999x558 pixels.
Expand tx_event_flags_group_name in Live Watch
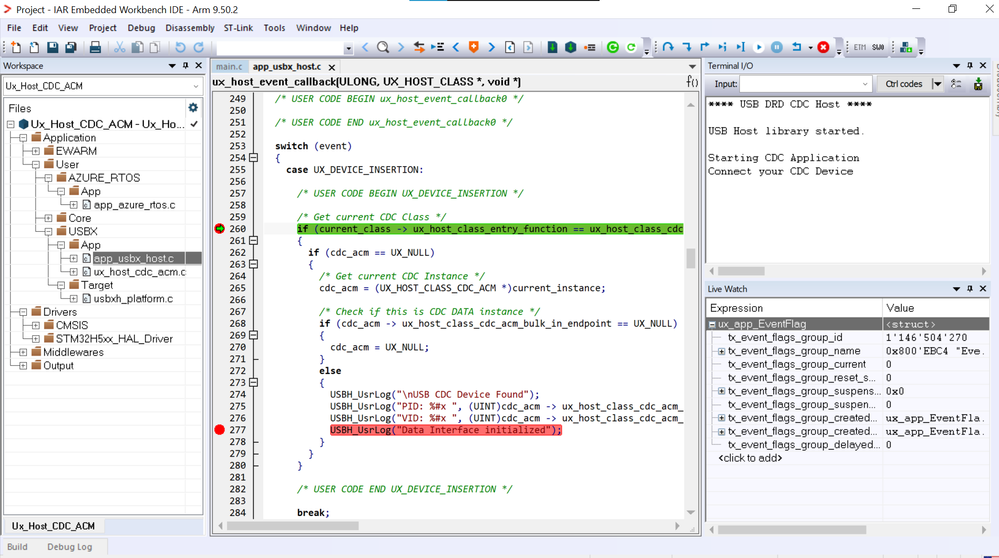721,351
